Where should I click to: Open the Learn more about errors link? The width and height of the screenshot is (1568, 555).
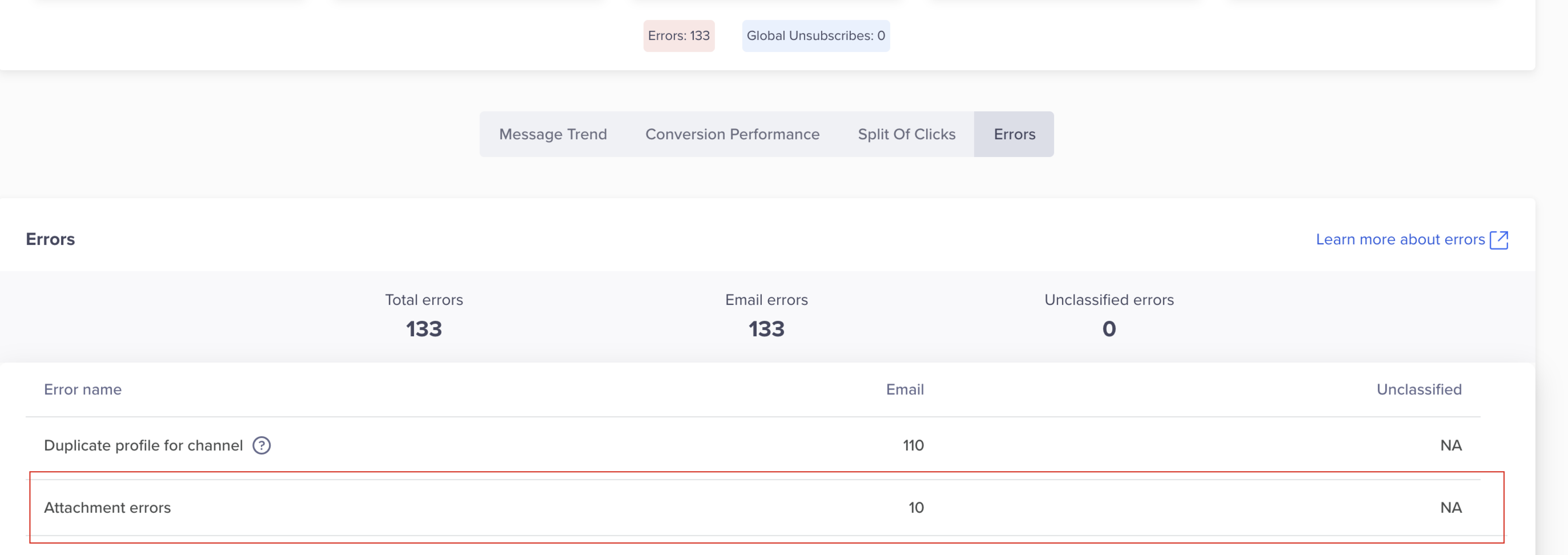click(1400, 239)
